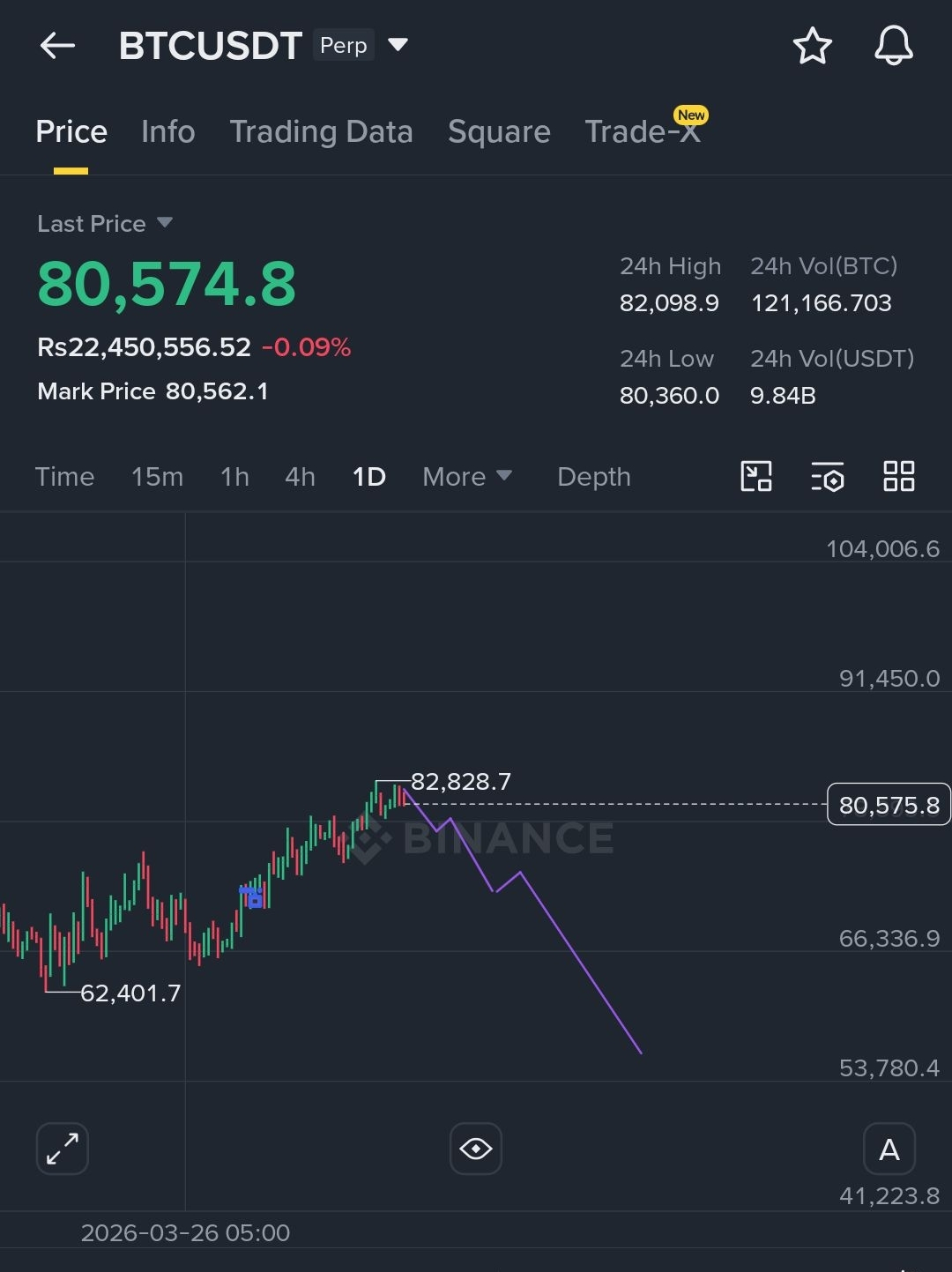Open the Depth chart view
952x1272 pixels.
[x=594, y=477]
